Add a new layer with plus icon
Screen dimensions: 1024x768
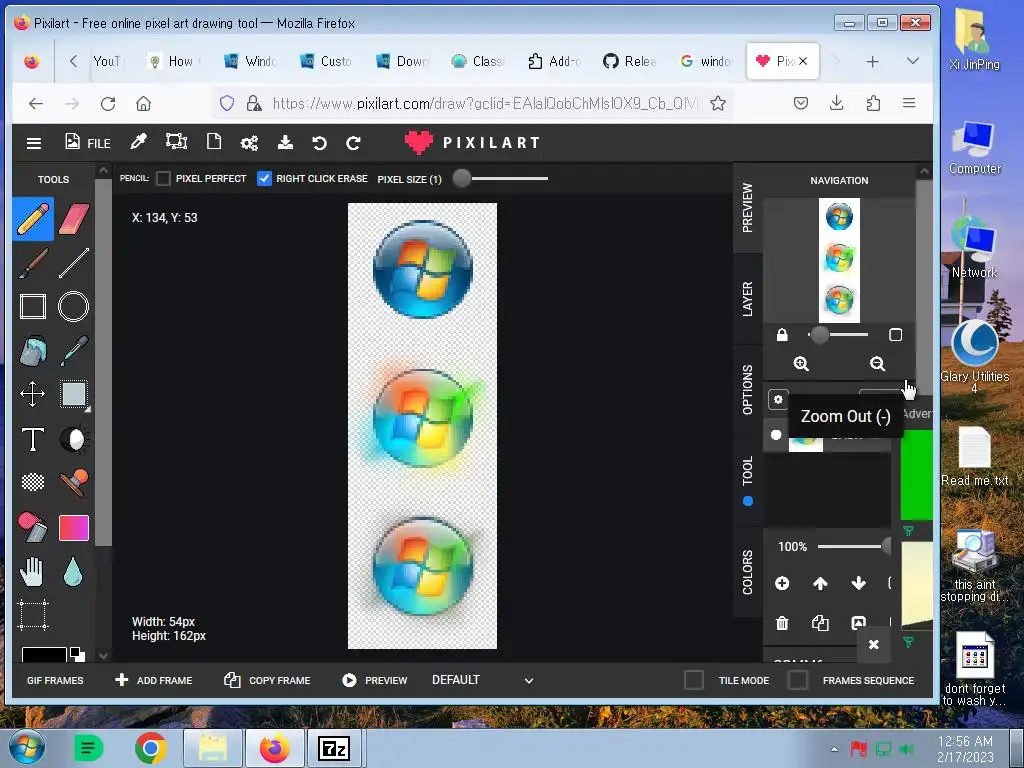(x=782, y=583)
